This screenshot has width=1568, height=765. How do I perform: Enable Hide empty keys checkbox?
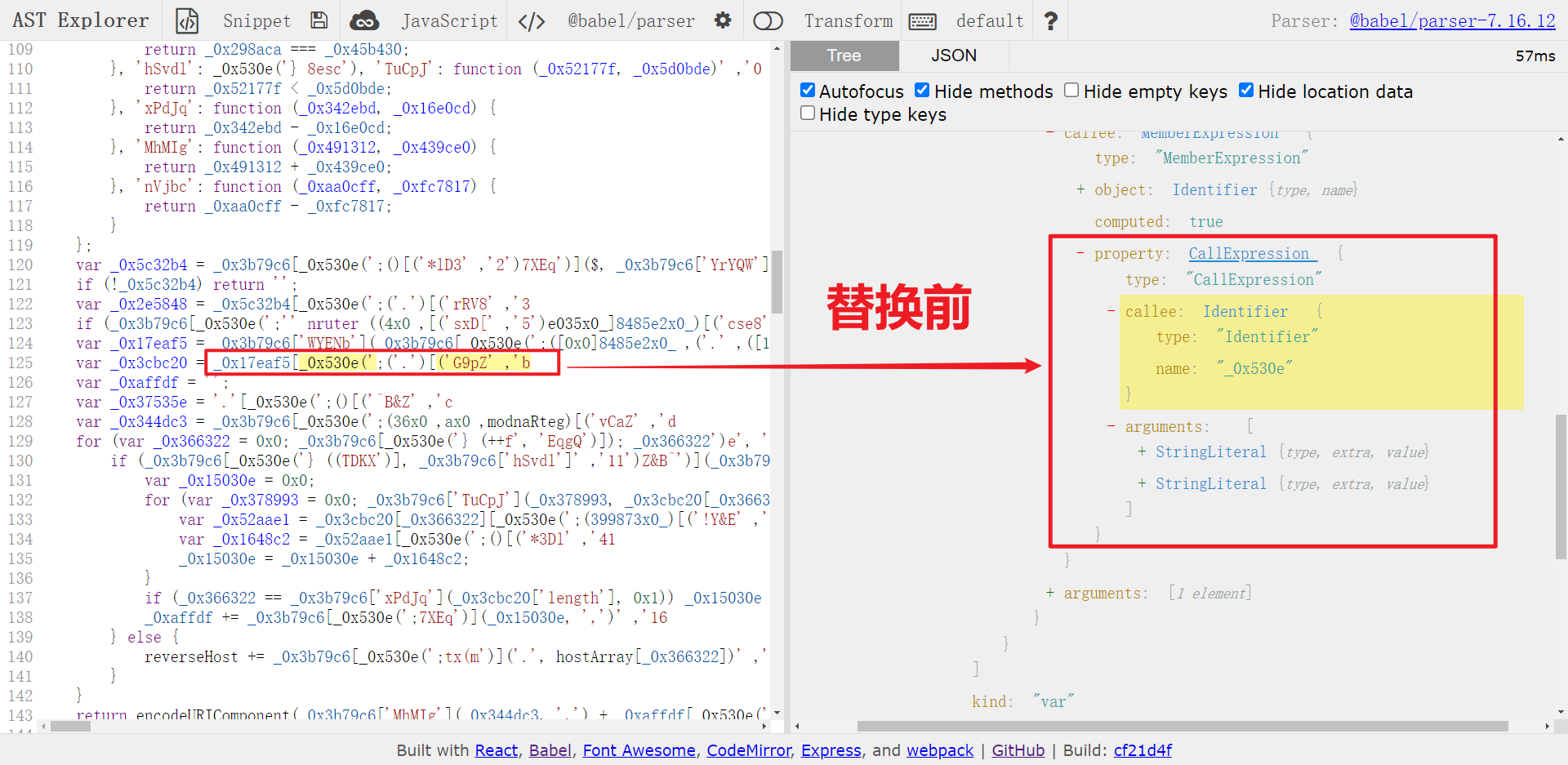coord(1071,90)
